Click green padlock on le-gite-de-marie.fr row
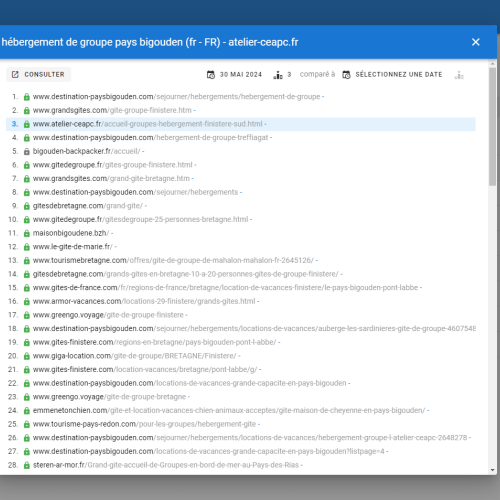The width and height of the screenshot is (500, 500). (27, 247)
